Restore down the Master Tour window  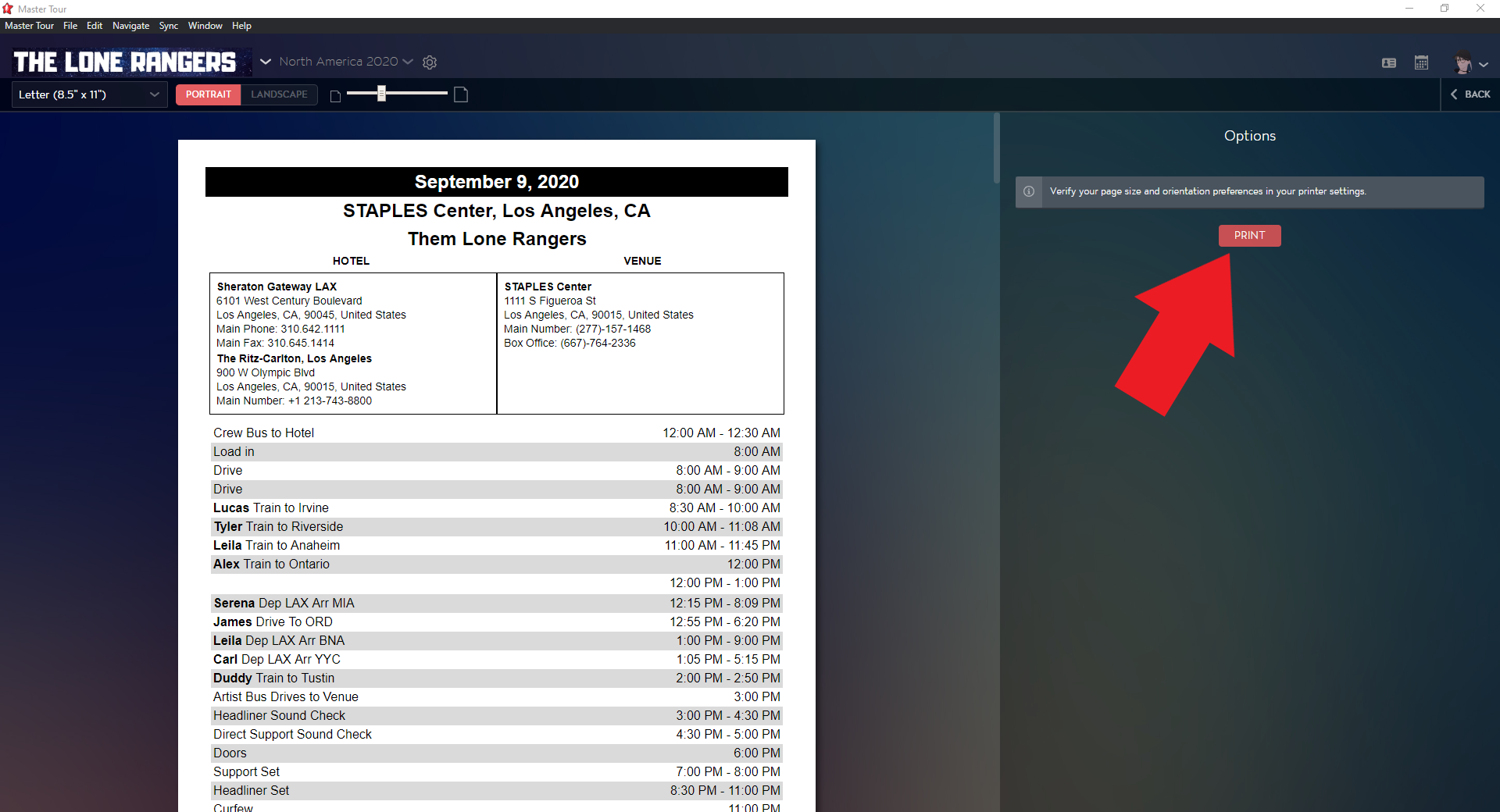tap(1445, 9)
